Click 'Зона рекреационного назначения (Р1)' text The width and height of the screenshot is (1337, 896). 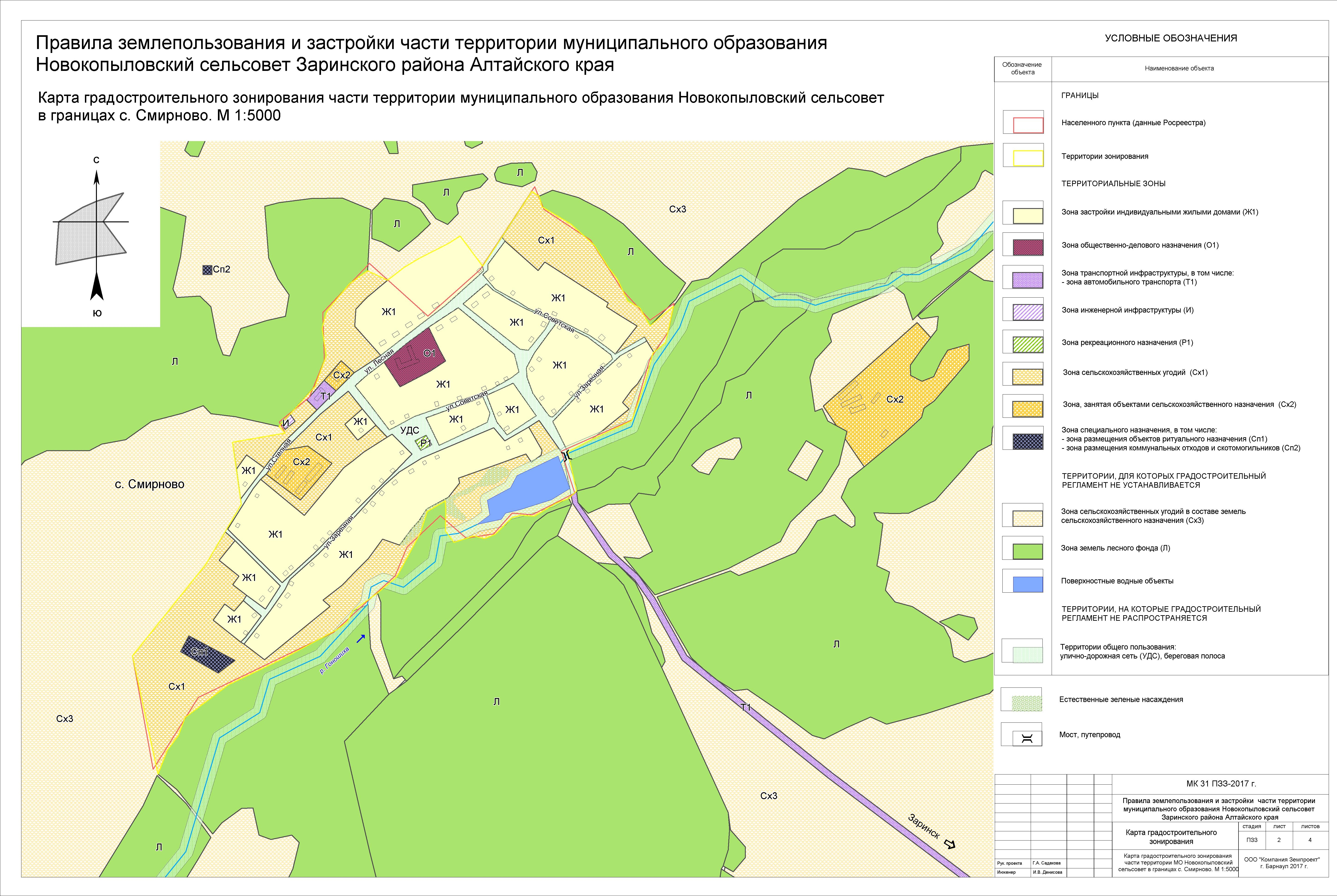[1127, 343]
